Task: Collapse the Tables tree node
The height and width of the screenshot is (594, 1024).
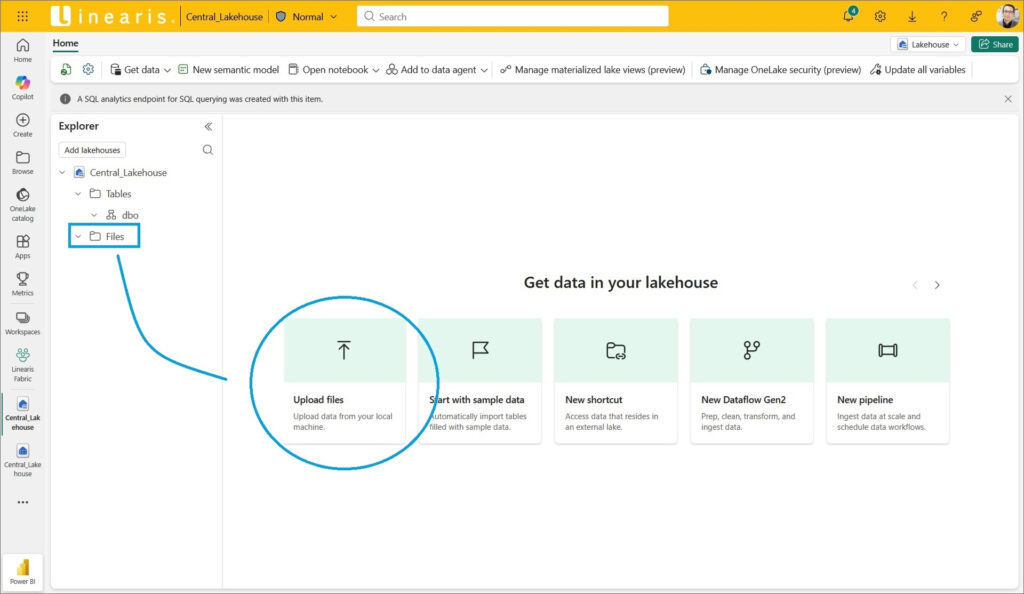Action: tap(78, 194)
